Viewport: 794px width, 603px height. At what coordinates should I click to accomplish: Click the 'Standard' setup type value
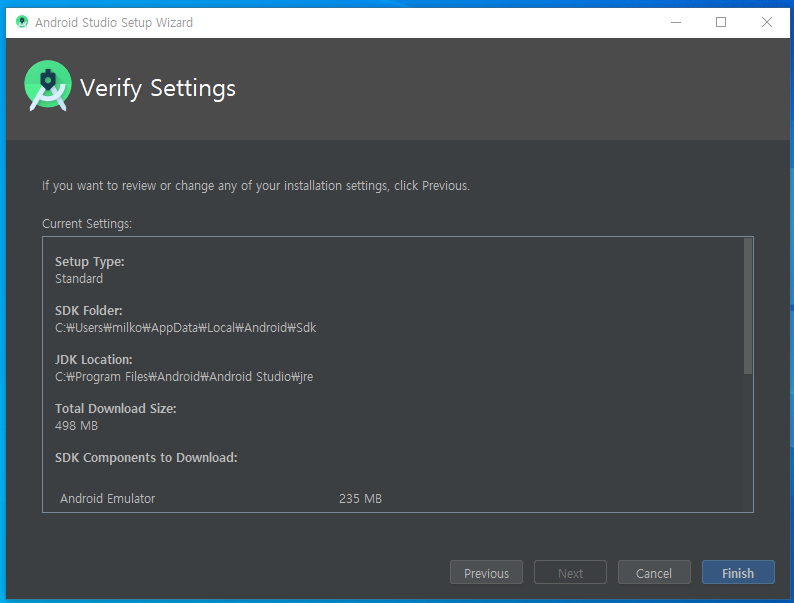pos(79,278)
